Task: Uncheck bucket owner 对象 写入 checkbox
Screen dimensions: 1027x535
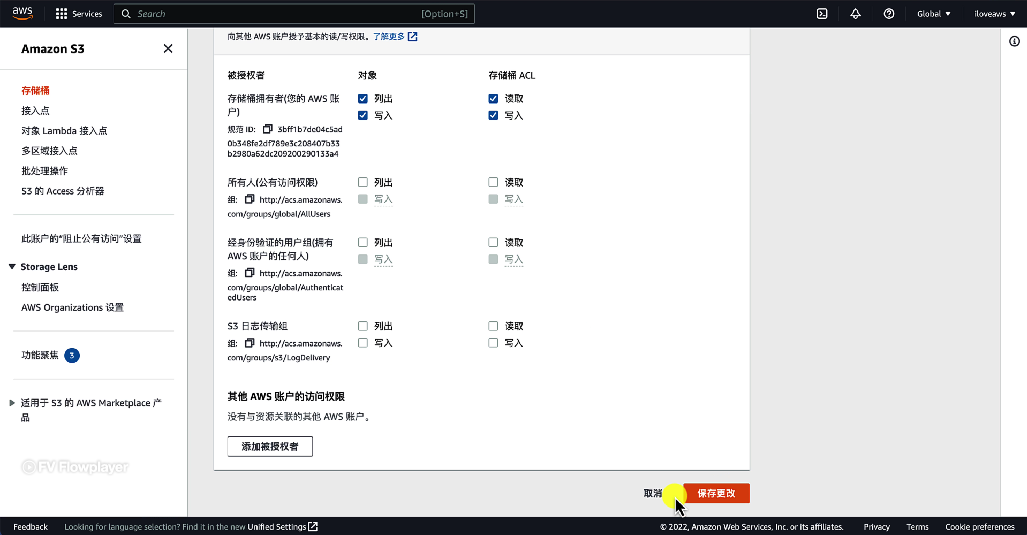Action: [363, 115]
